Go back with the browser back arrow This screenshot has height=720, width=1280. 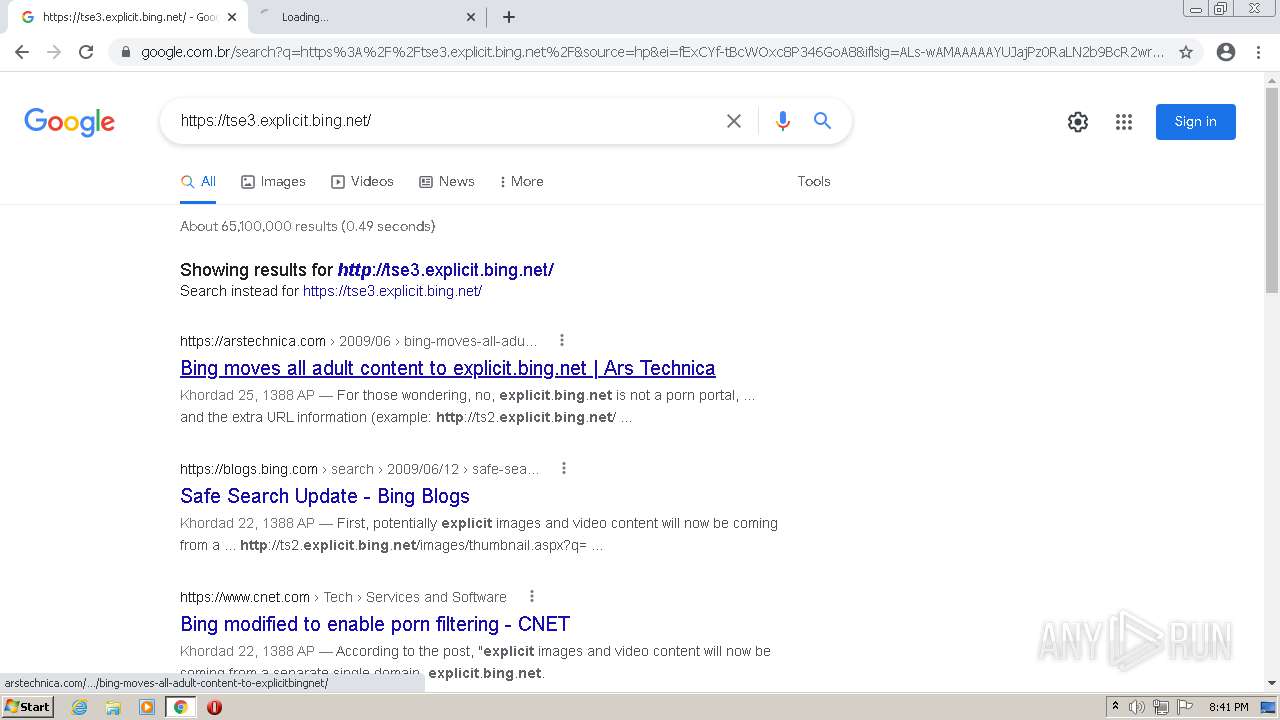(22, 52)
